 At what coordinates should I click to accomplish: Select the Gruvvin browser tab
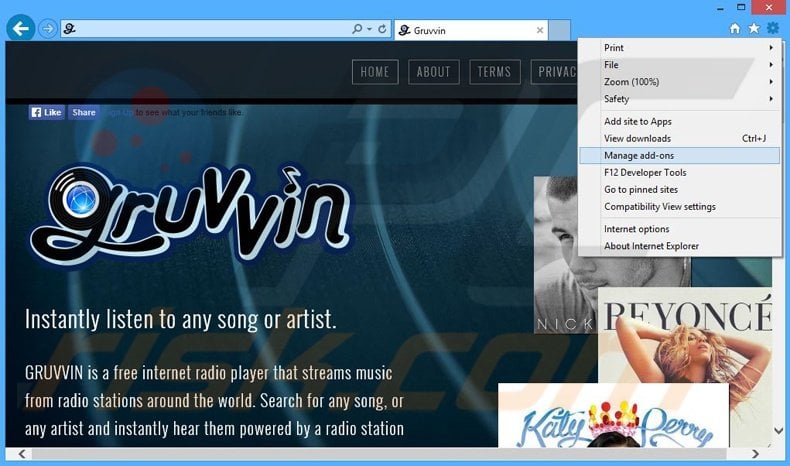click(x=471, y=30)
